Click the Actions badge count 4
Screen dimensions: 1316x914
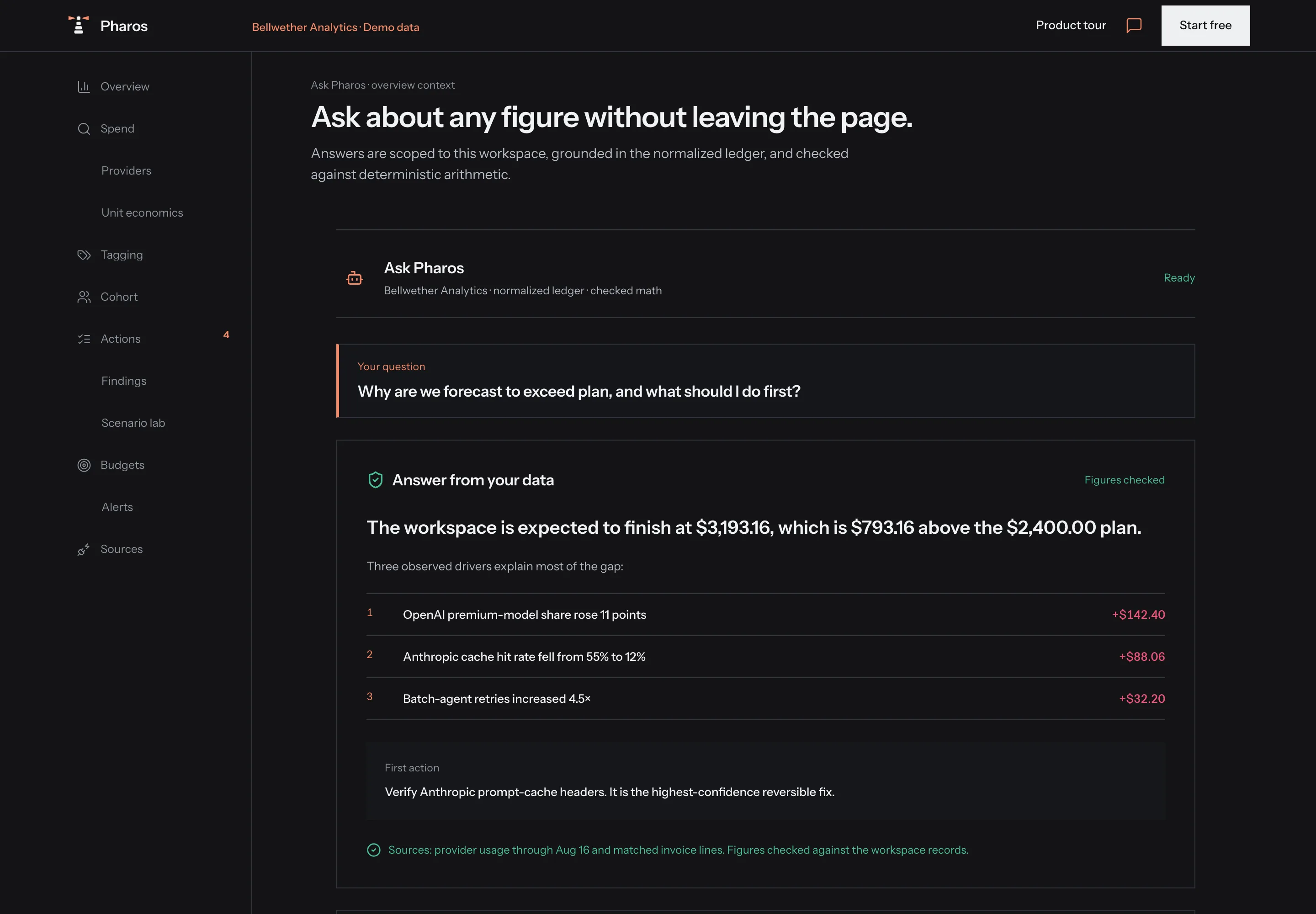pyautogui.click(x=226, y=335)
